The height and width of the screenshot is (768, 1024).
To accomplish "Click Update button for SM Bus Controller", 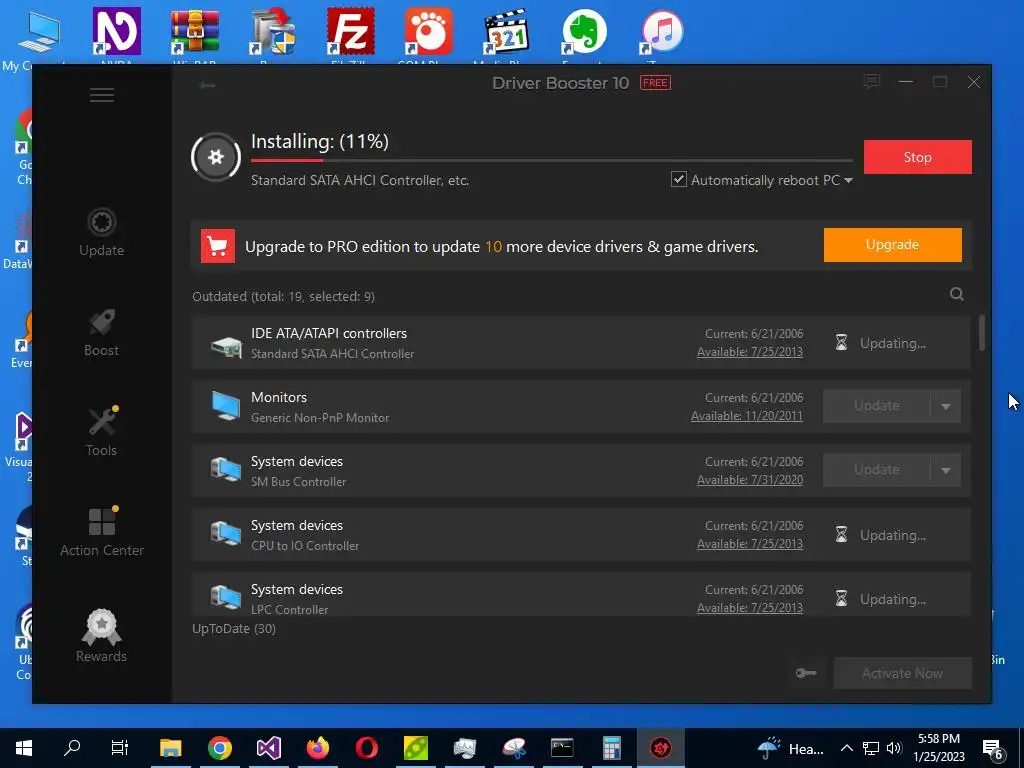I will coord(876,470).
